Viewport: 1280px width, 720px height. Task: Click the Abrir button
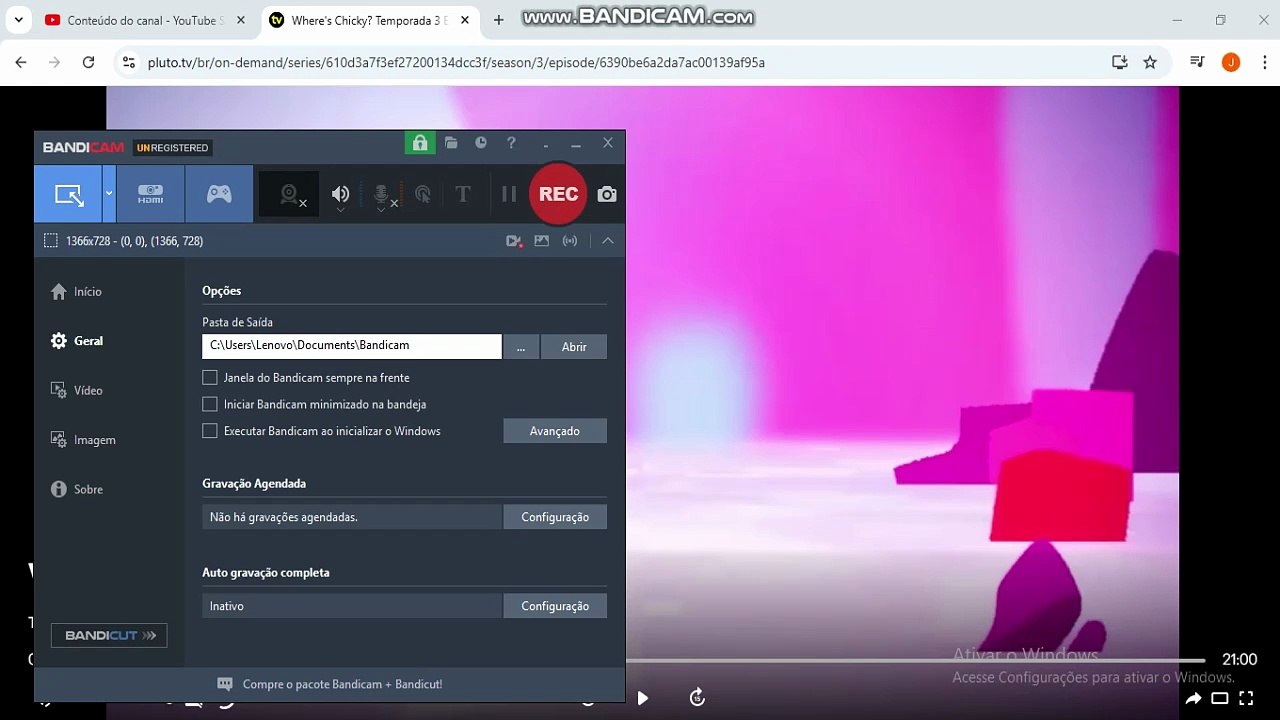(574, 346)
